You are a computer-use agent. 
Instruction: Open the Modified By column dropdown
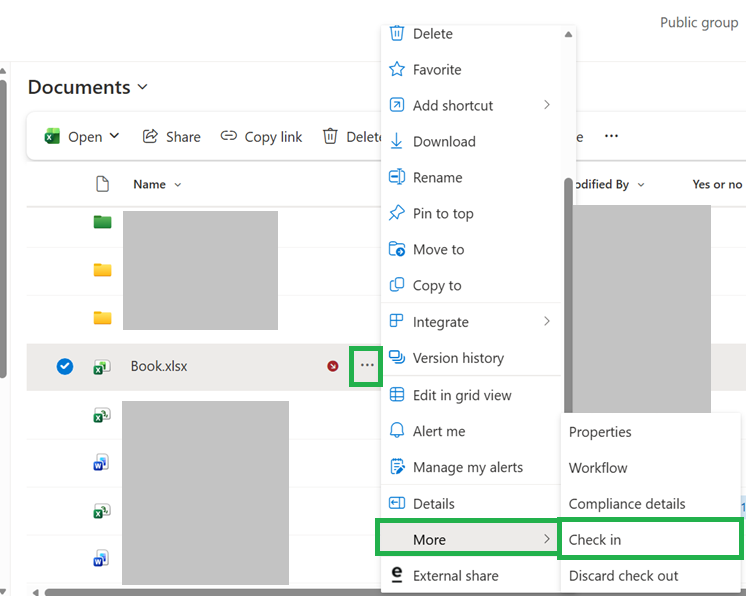(641, 185)
